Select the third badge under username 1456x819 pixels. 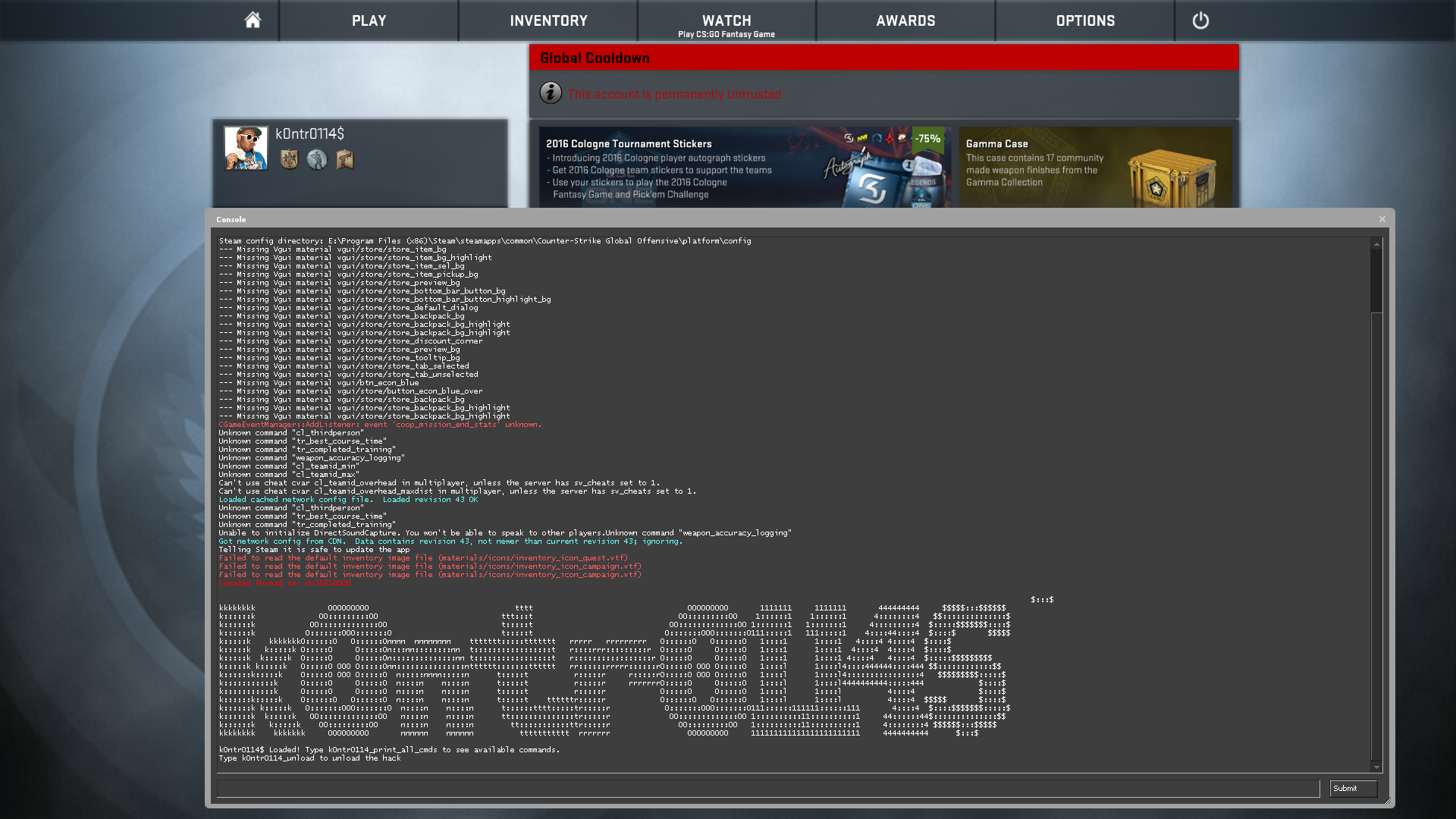click(x=345, y=159)
